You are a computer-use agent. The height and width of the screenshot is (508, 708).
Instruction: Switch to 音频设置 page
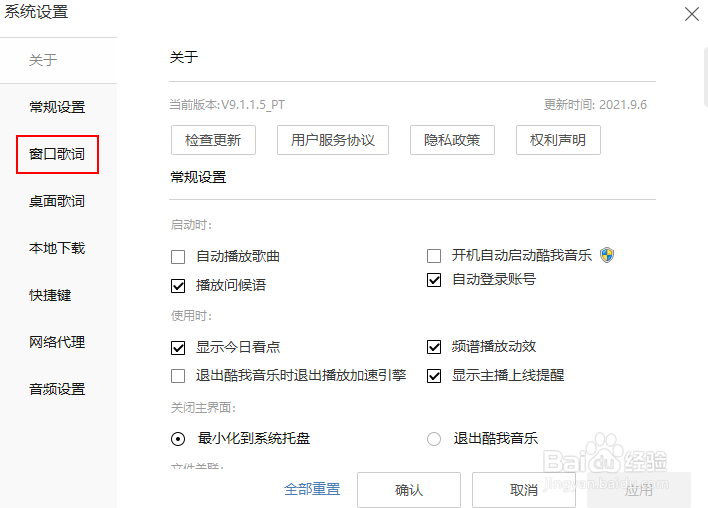click(57, 389)
